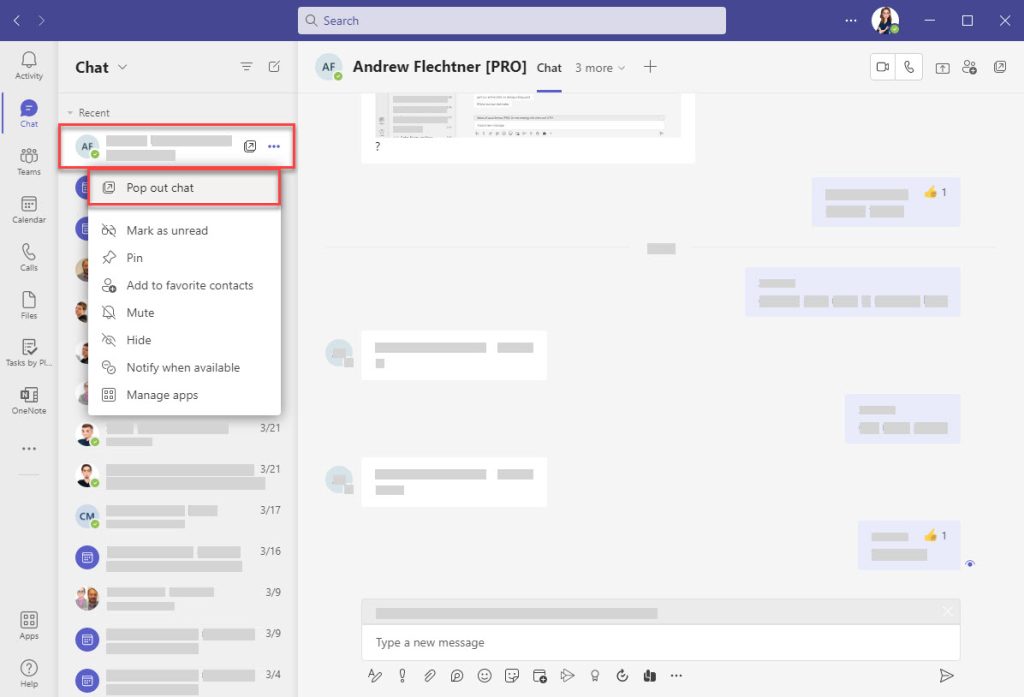This screenshot has height=697, width=1024.
Task: Open the sticker picker
Action: [512, 675]
